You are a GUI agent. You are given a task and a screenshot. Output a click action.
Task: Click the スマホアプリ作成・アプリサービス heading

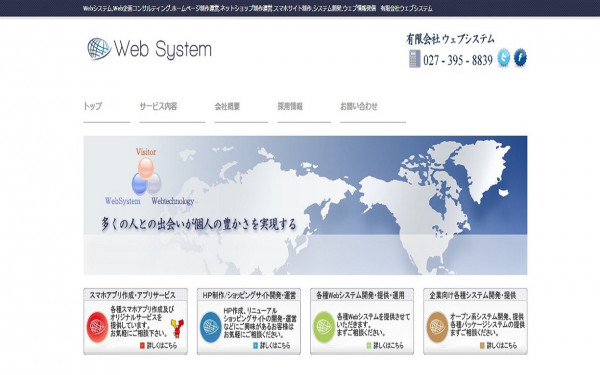click(x=132, y=295)
